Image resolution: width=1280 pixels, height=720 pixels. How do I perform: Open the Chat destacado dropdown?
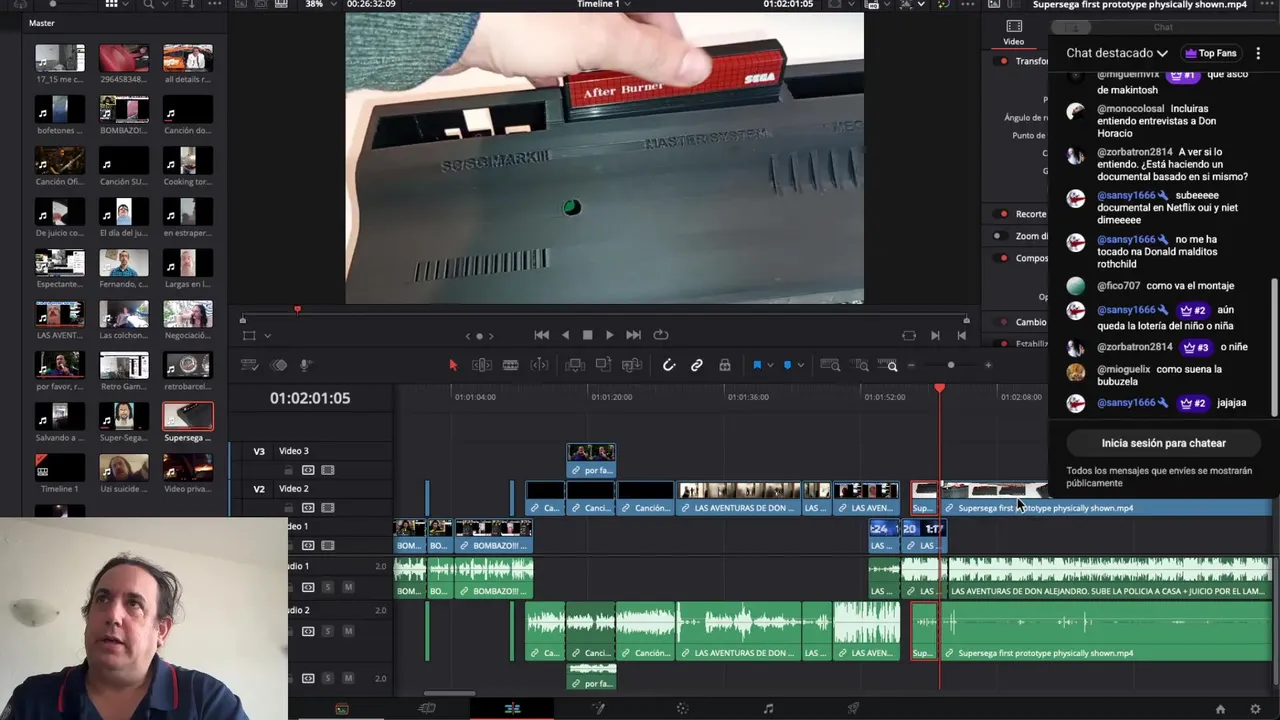[1117, 53]
